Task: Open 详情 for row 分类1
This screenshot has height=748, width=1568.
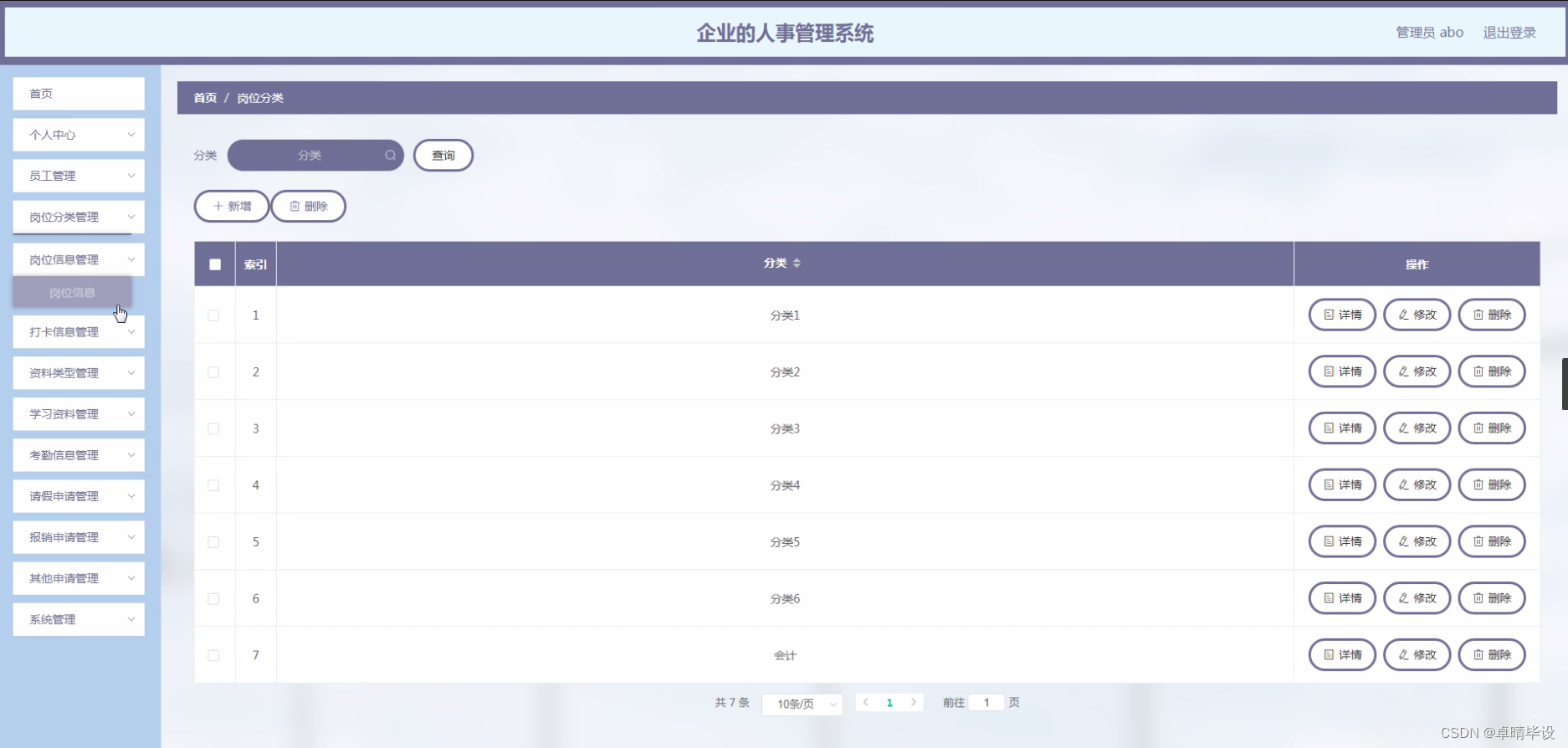Action: (1342, 315)
